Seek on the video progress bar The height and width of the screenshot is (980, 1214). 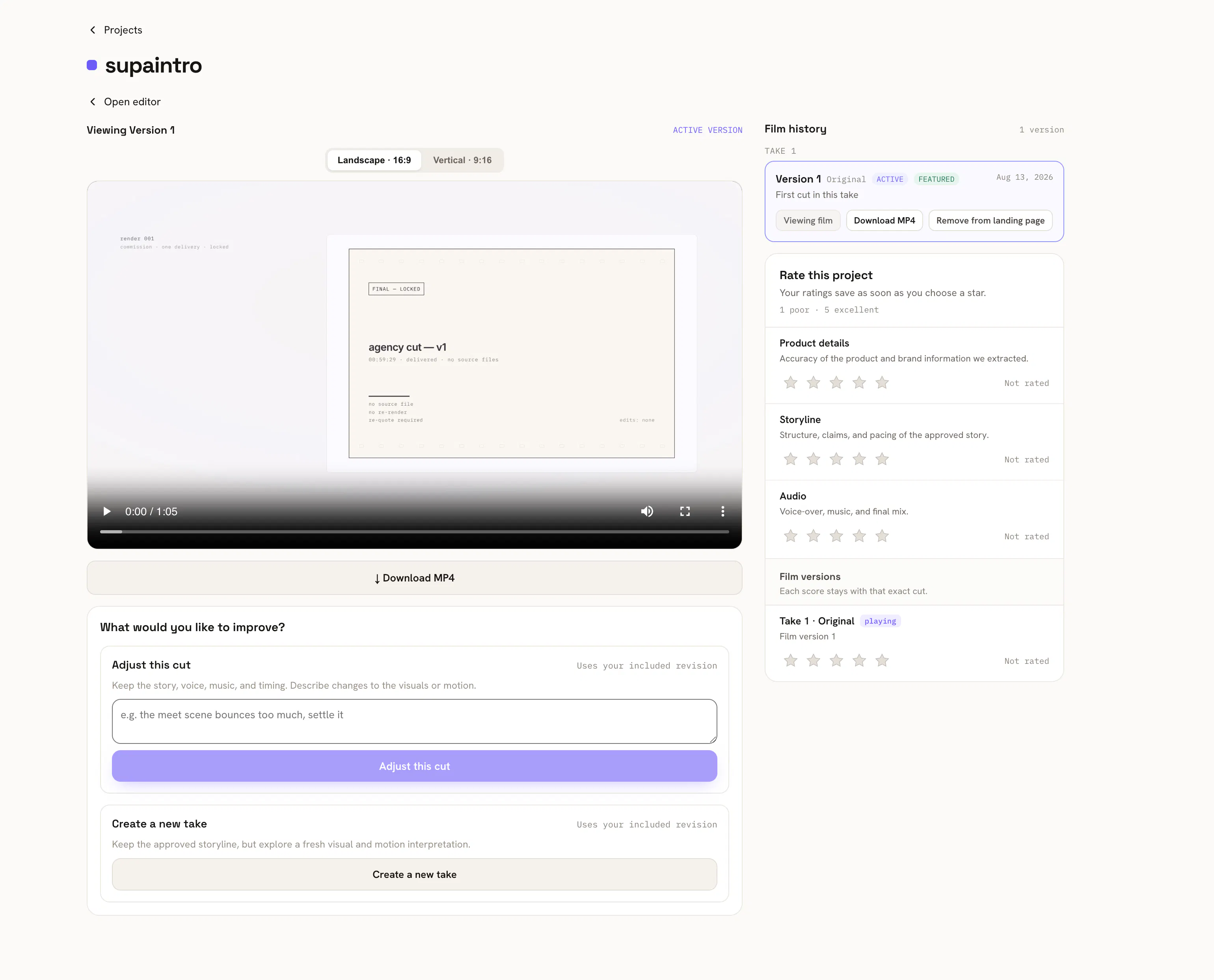(414, 532)
